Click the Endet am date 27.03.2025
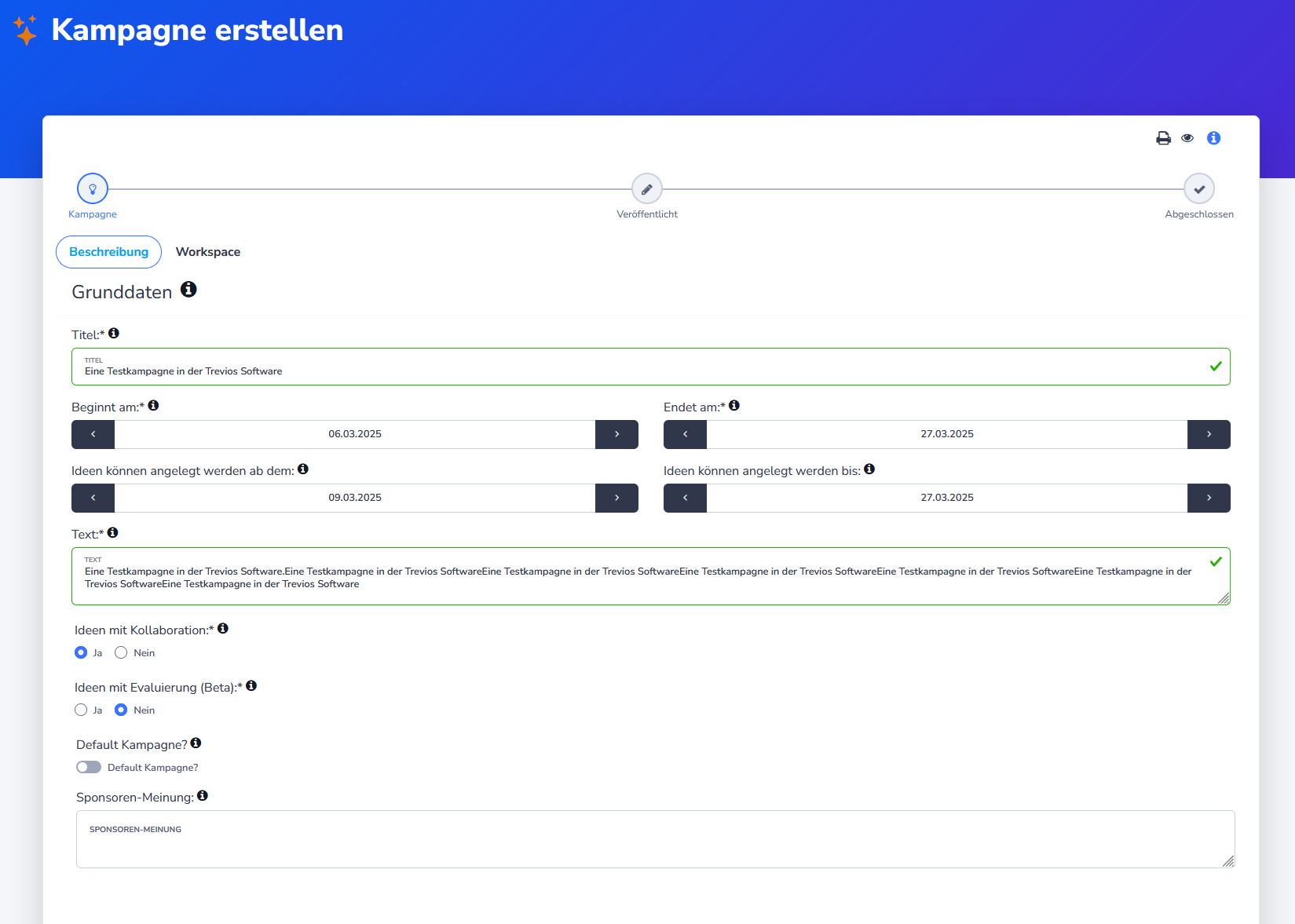Screen dimensions: 1295x924 pos(946,434)
